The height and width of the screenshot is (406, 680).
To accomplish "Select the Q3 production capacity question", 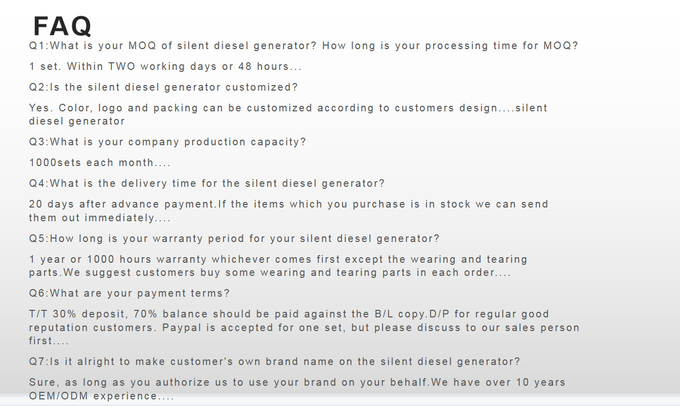I will pos(167,142).
